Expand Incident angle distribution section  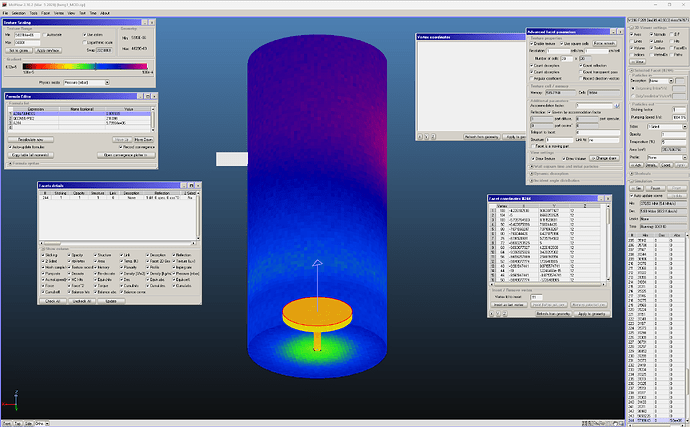pos(532,180)
